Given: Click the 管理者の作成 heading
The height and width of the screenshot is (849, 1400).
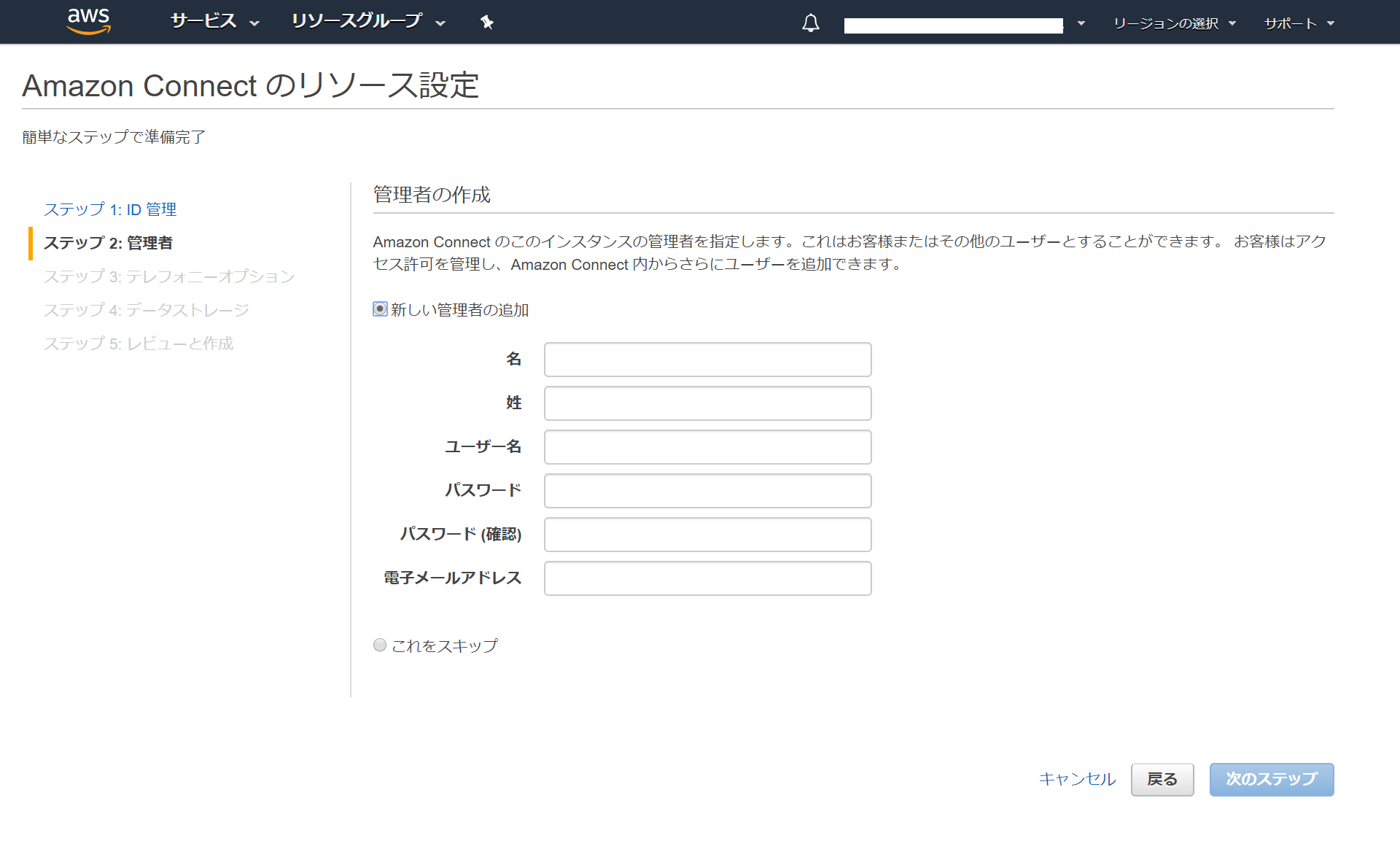Looking at the screenshot, I should pyautogui.click(x=432, y=195).
